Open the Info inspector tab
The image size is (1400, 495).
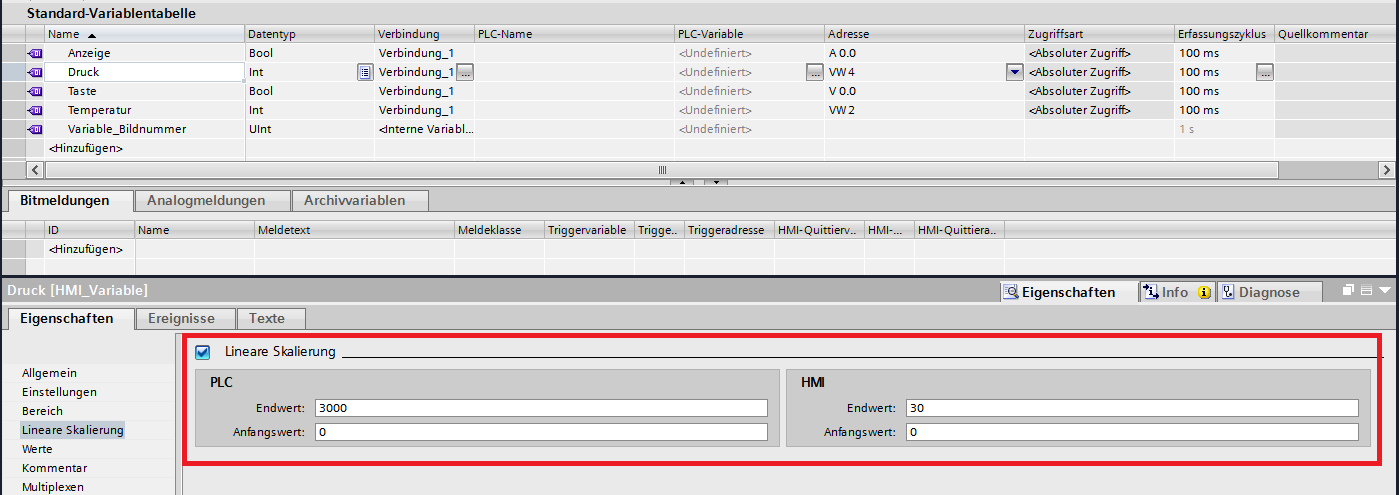click(x=1176, y=292)
